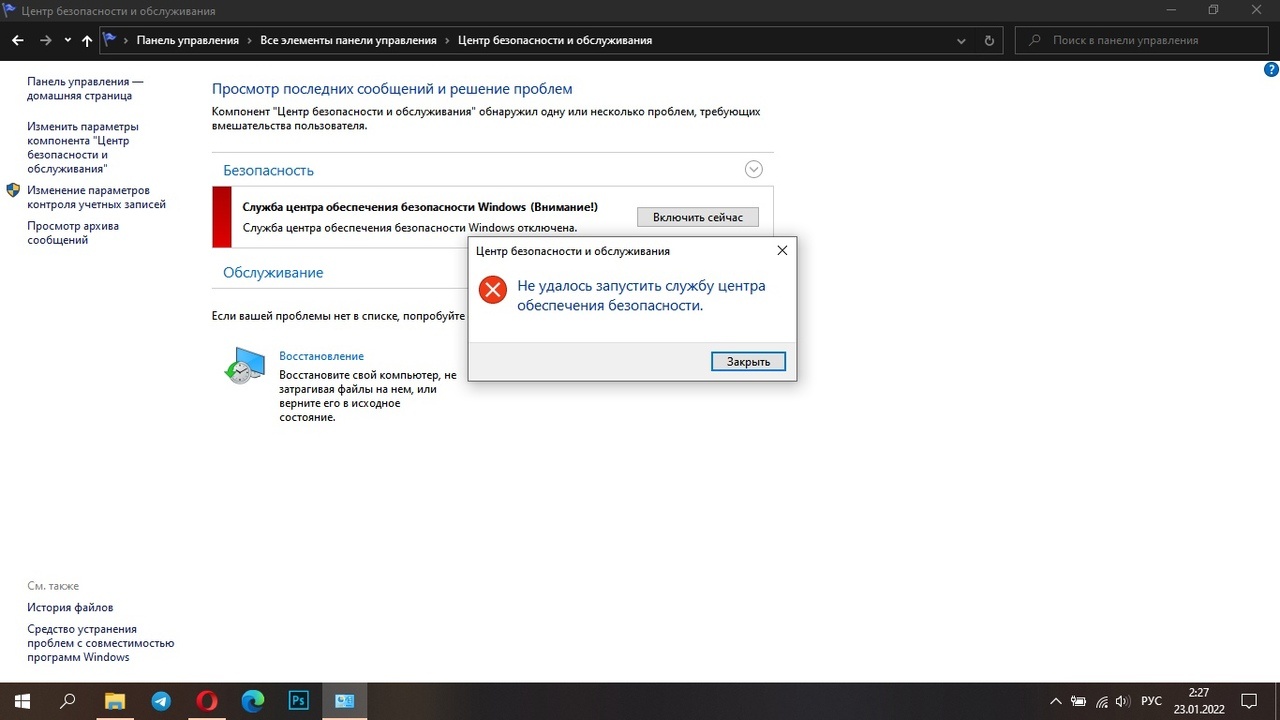Click the dialog message 'Не удалось запустить службу'
Viewport: 1280px width, 720px height.
click(641, 296)
